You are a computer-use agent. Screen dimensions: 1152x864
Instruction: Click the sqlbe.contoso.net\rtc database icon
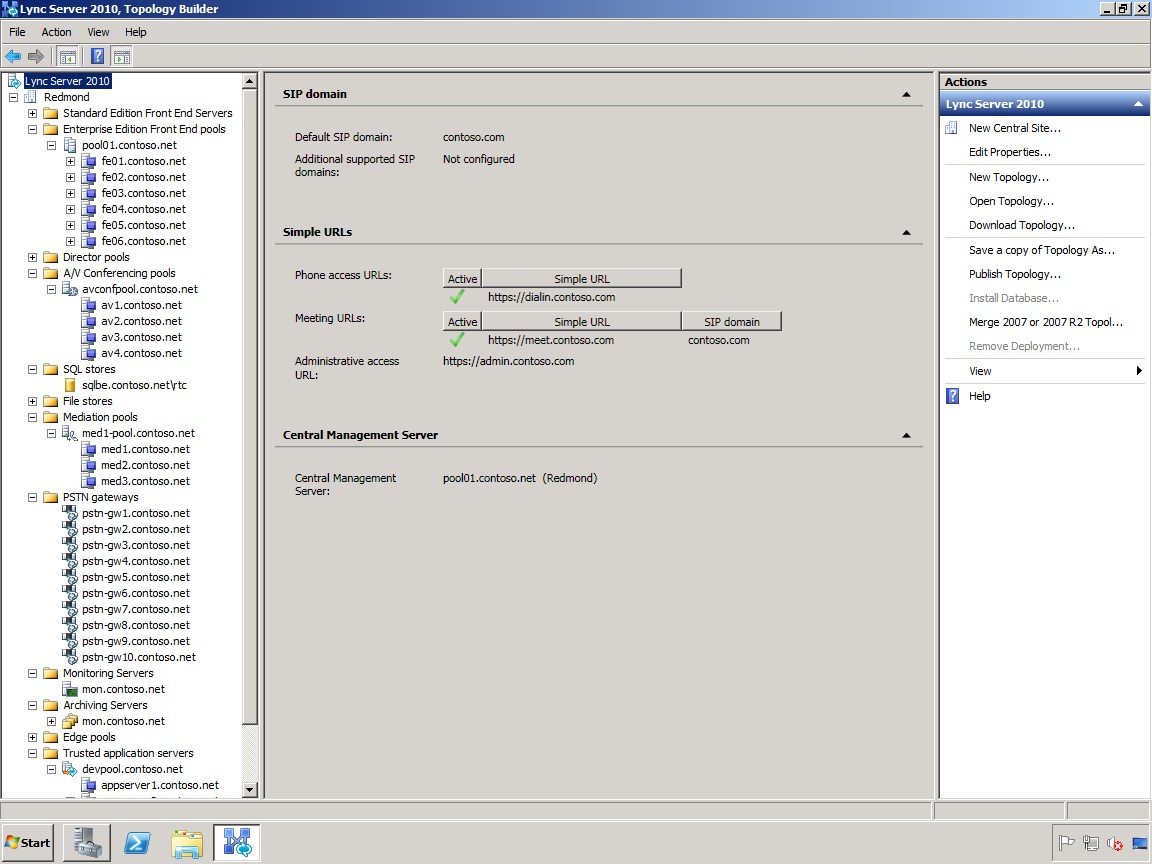70,385
